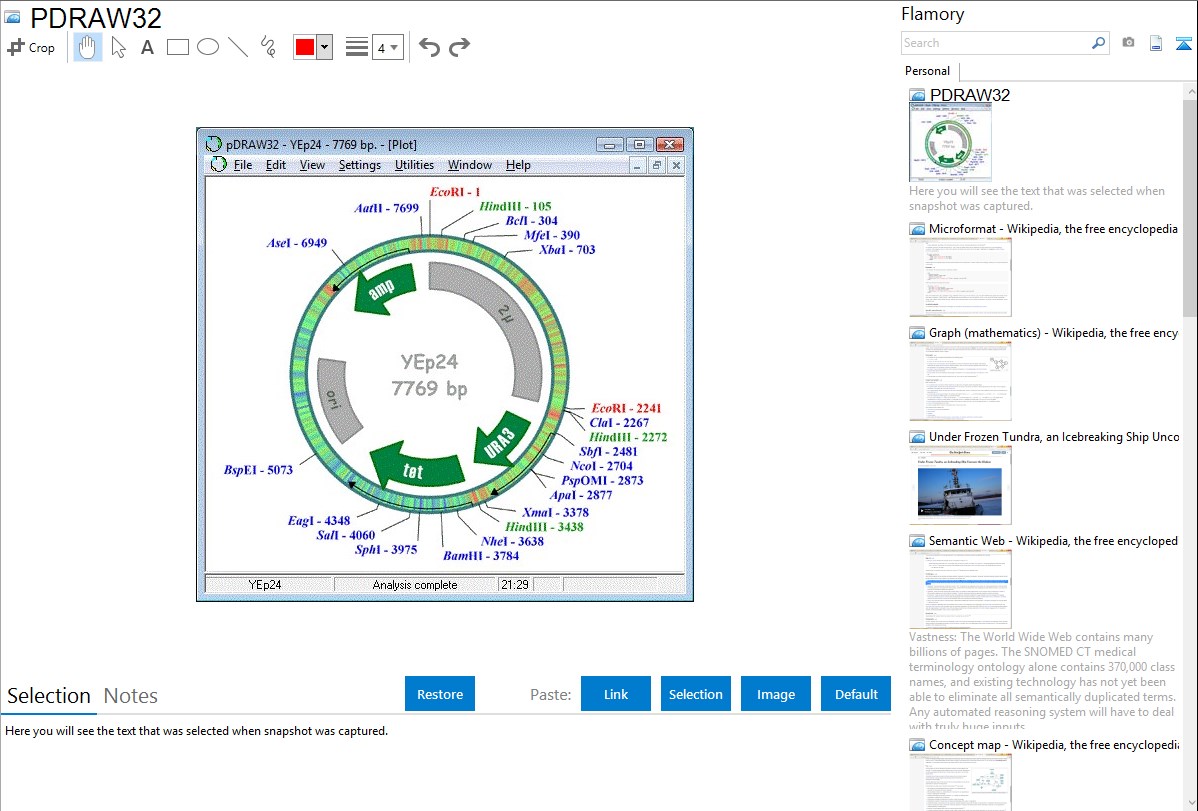
Task: Click the icon next to Graph (mathematics) entry
Action: click(917, 333)
